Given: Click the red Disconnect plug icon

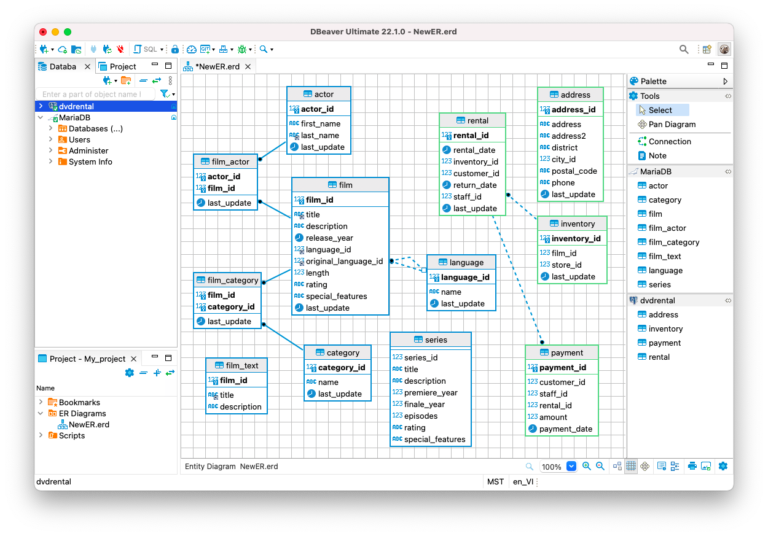Looking at the screenshot, I should click(120, 49).
